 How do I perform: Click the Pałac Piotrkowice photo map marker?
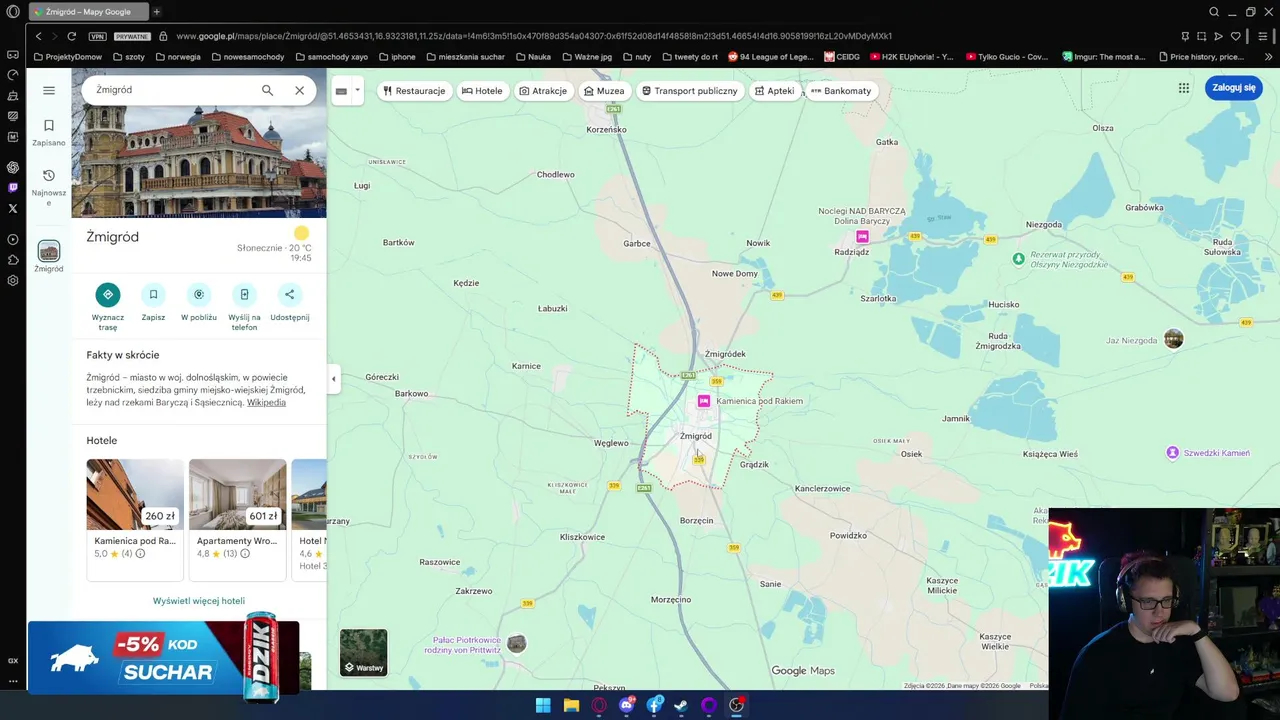516,644
